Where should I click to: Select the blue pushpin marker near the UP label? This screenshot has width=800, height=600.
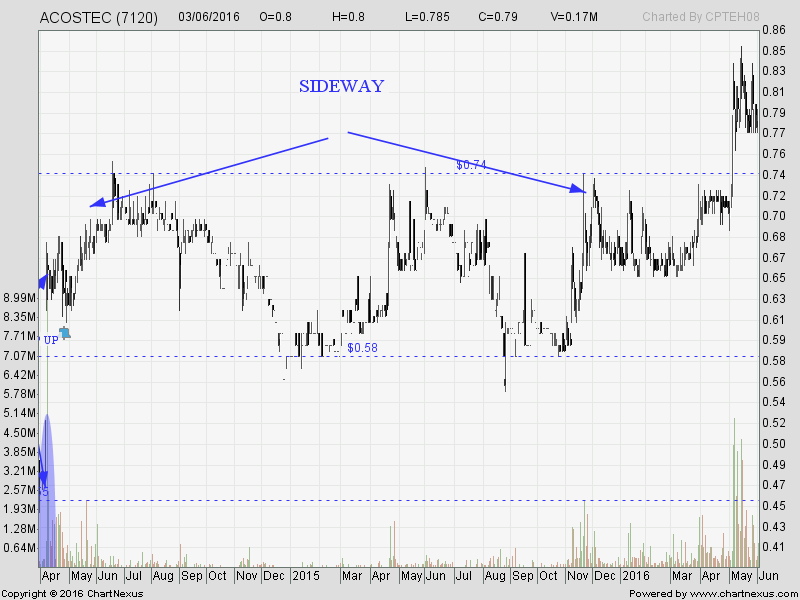coord(64,334)
